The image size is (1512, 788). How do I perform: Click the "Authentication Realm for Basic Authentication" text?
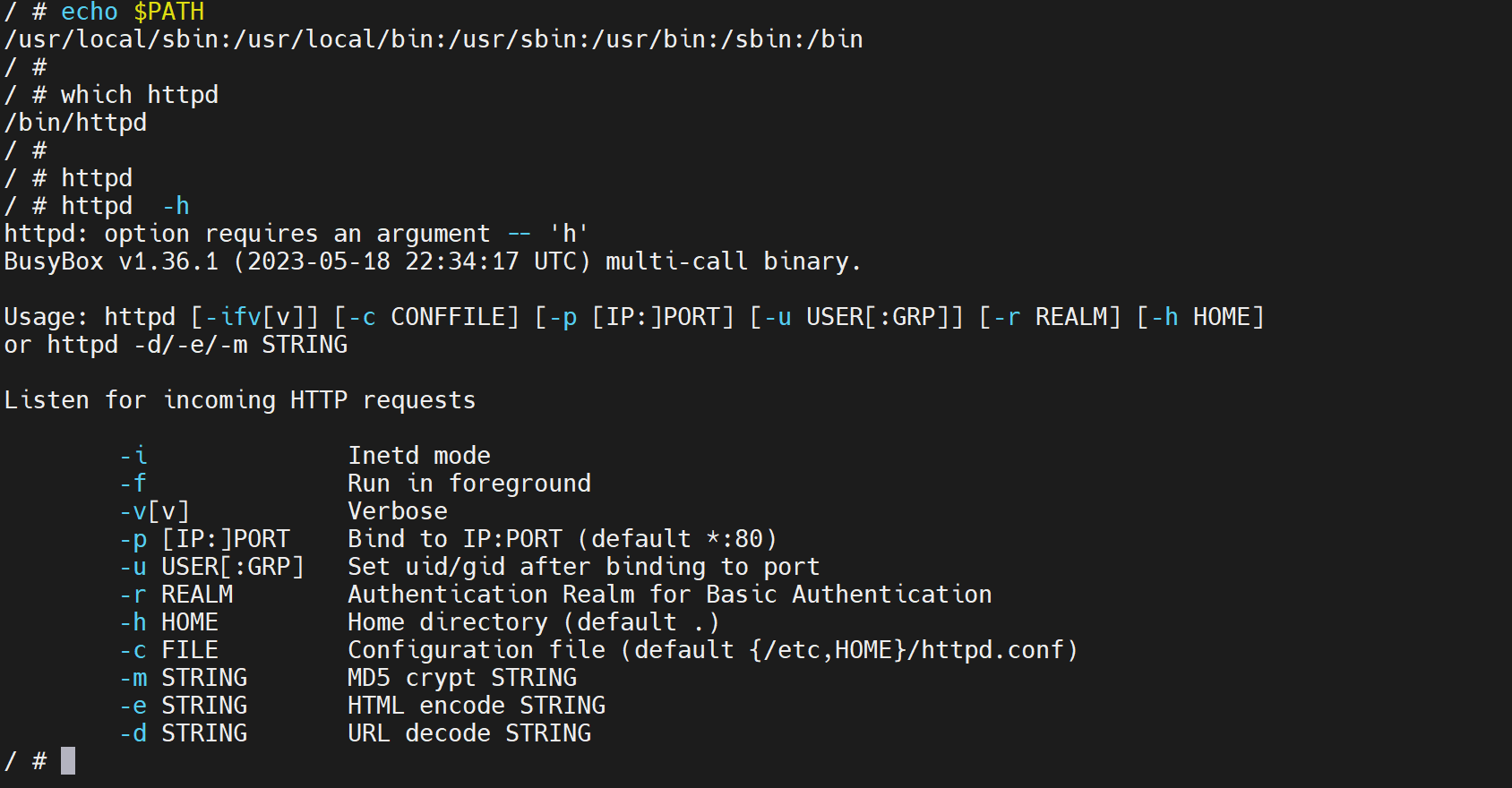coord(669,595)
